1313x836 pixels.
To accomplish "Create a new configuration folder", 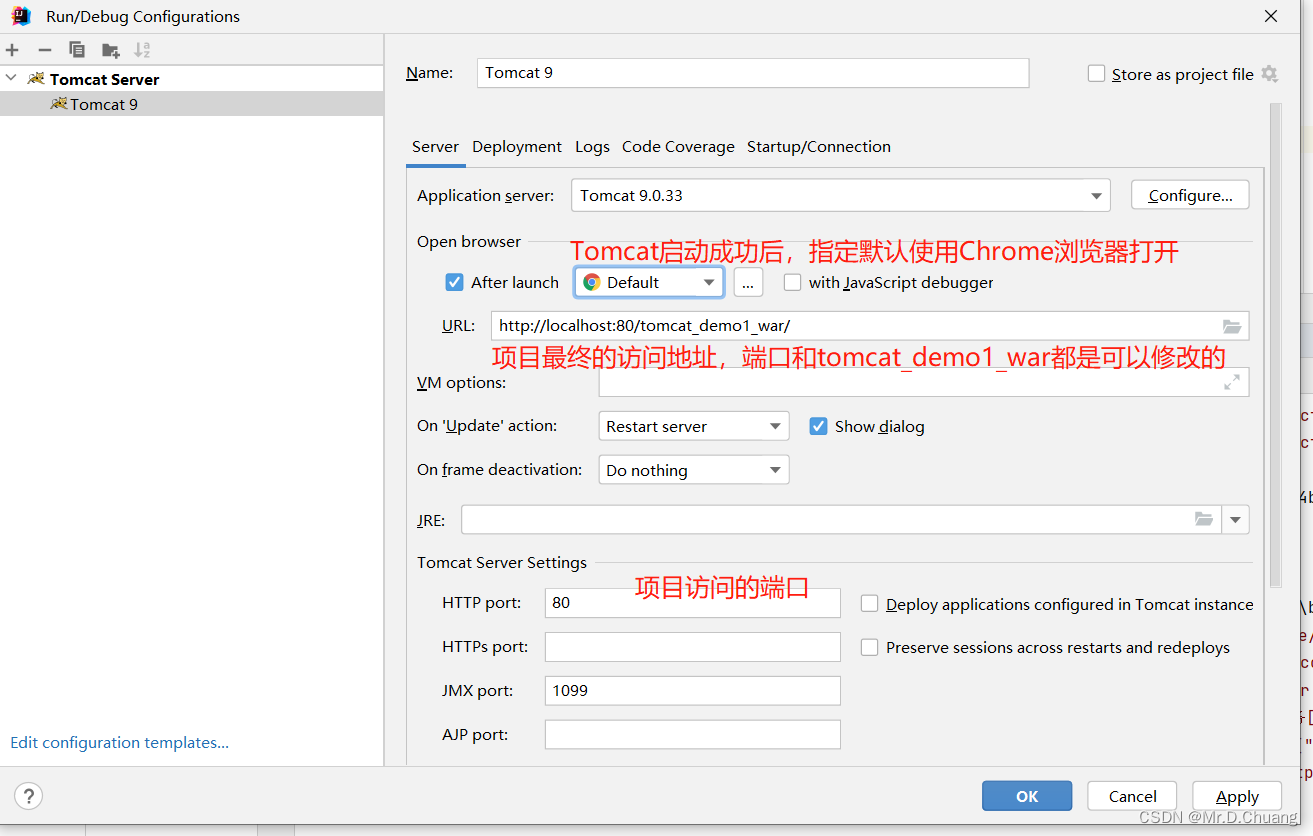I will 110,50.
